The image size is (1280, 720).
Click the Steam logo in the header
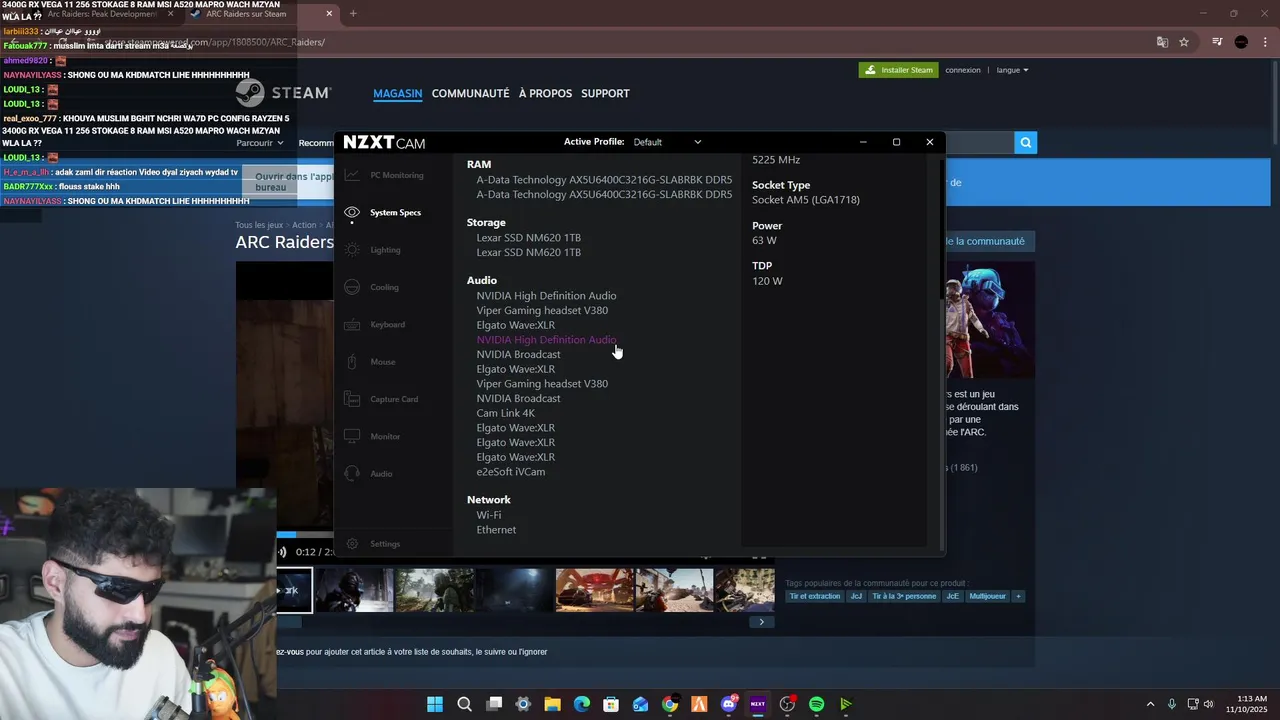pos(283,93)
